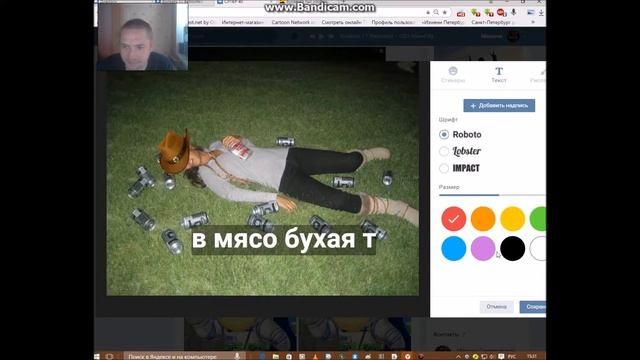Click the Отмена cancel button

496,307
